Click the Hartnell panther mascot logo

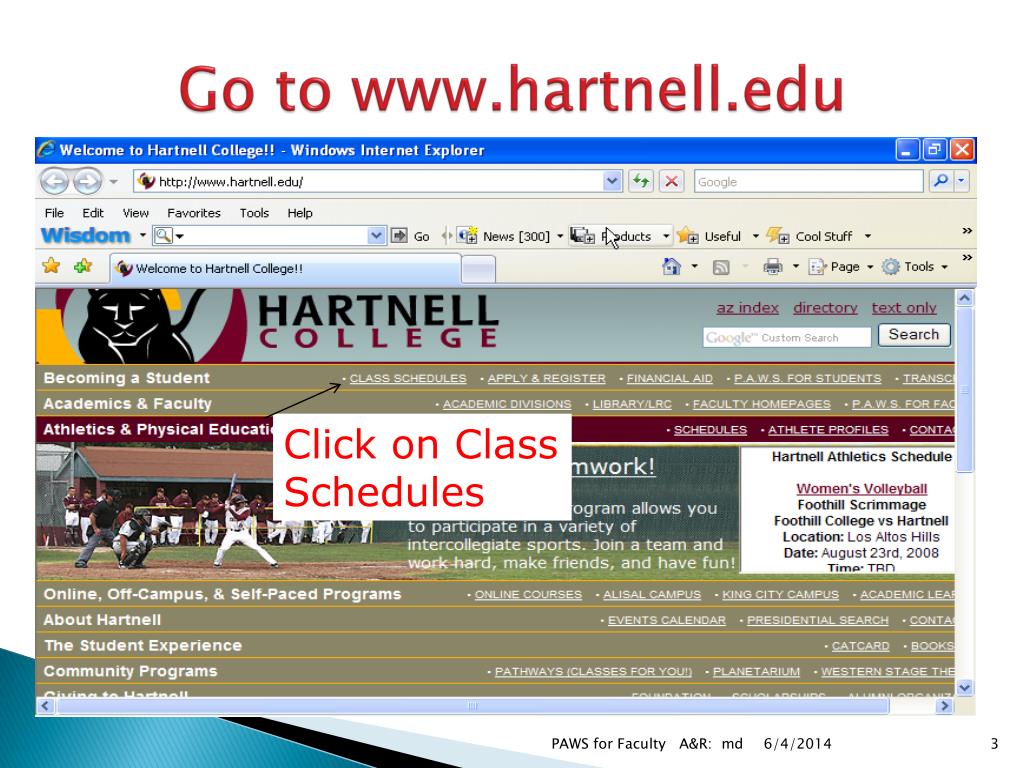click(x=140, y=325)
